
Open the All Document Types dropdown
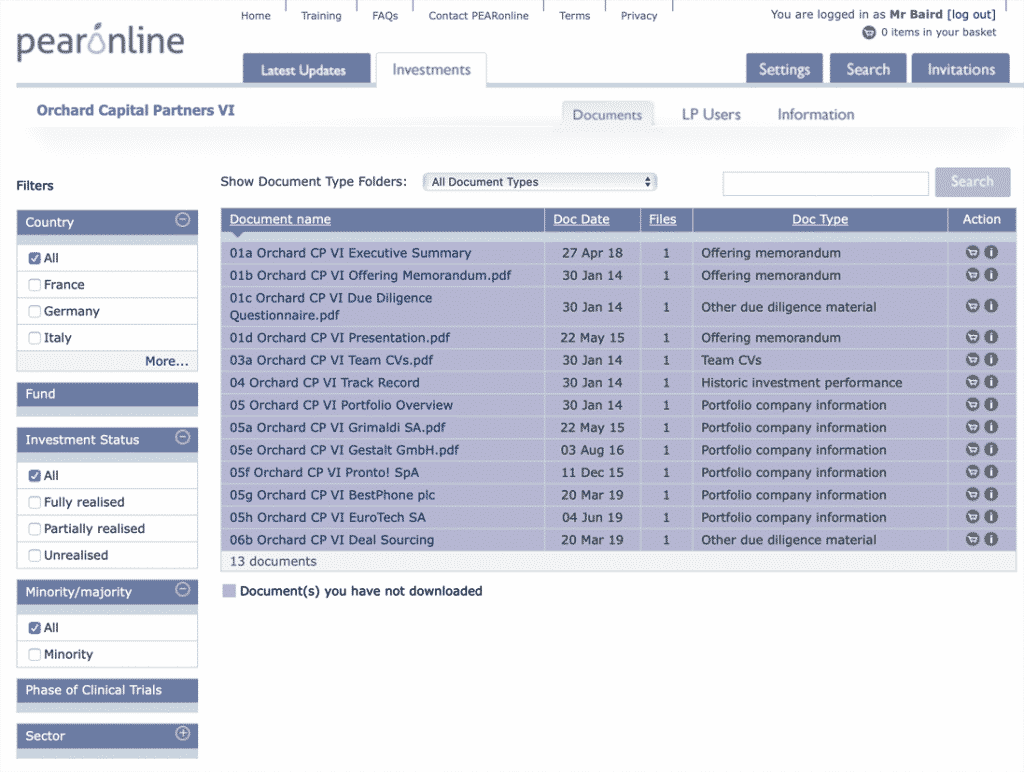click(539, 182)
